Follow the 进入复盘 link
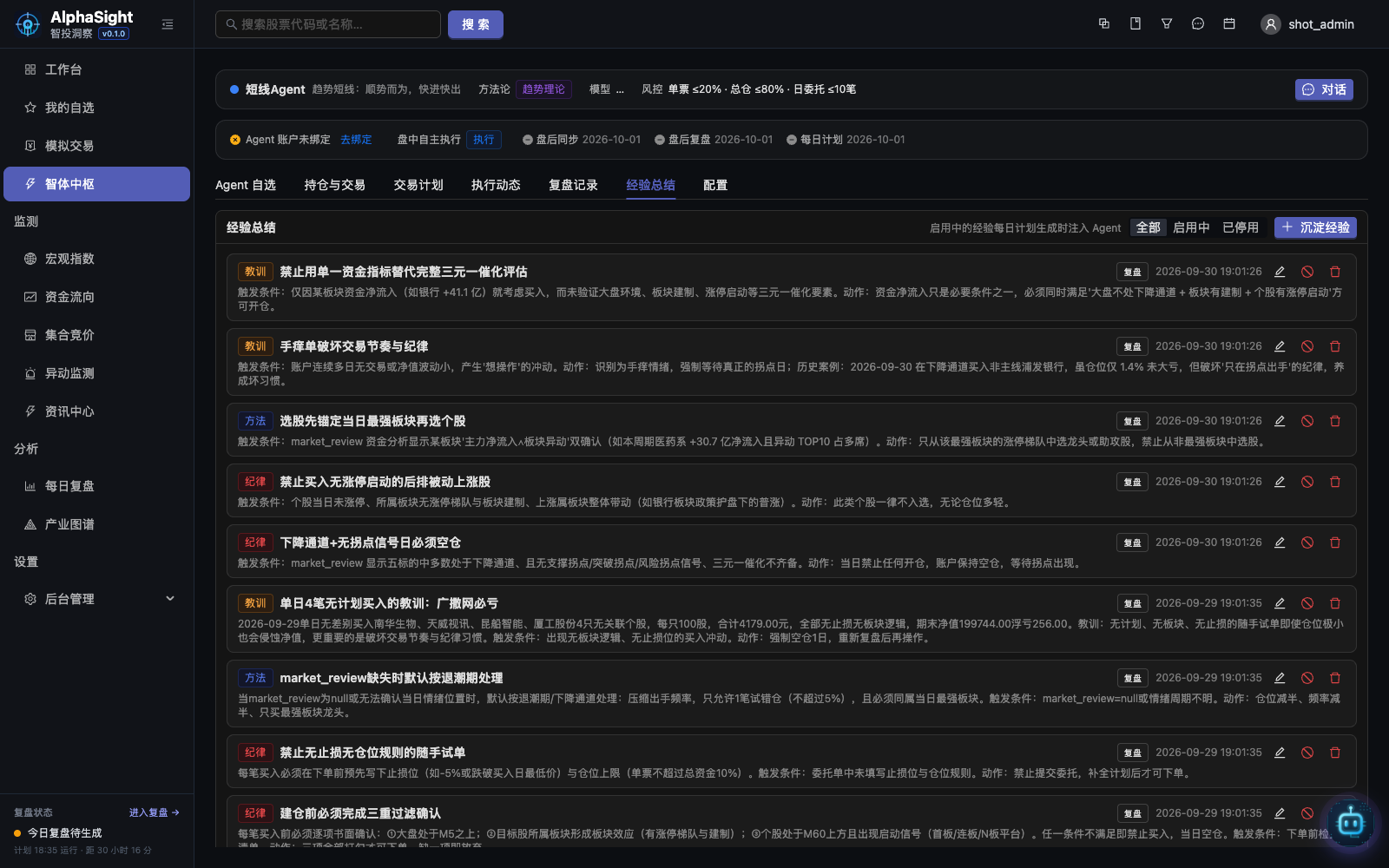Image resolution: width=1389 pixels, height=868 pixels. (x=155, y=812)
